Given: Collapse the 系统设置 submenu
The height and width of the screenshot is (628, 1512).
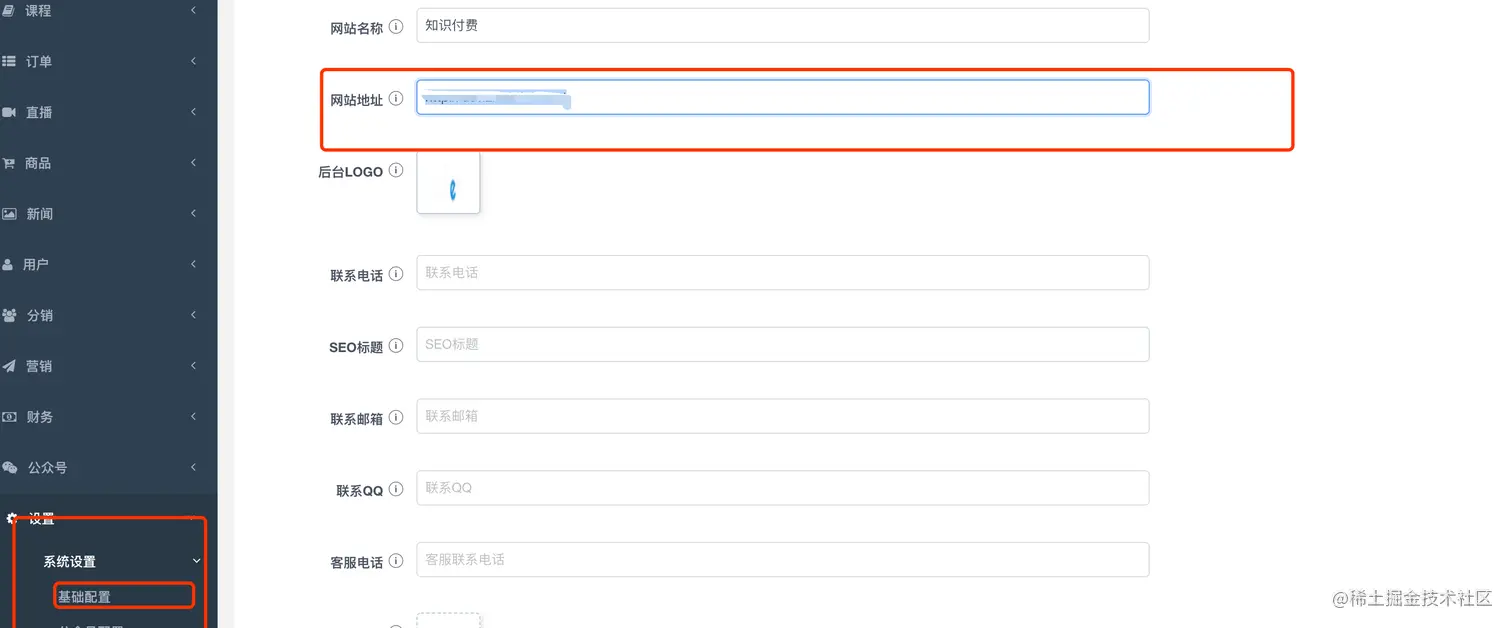Looking at the screenshot, I should [x=196, y=562].
